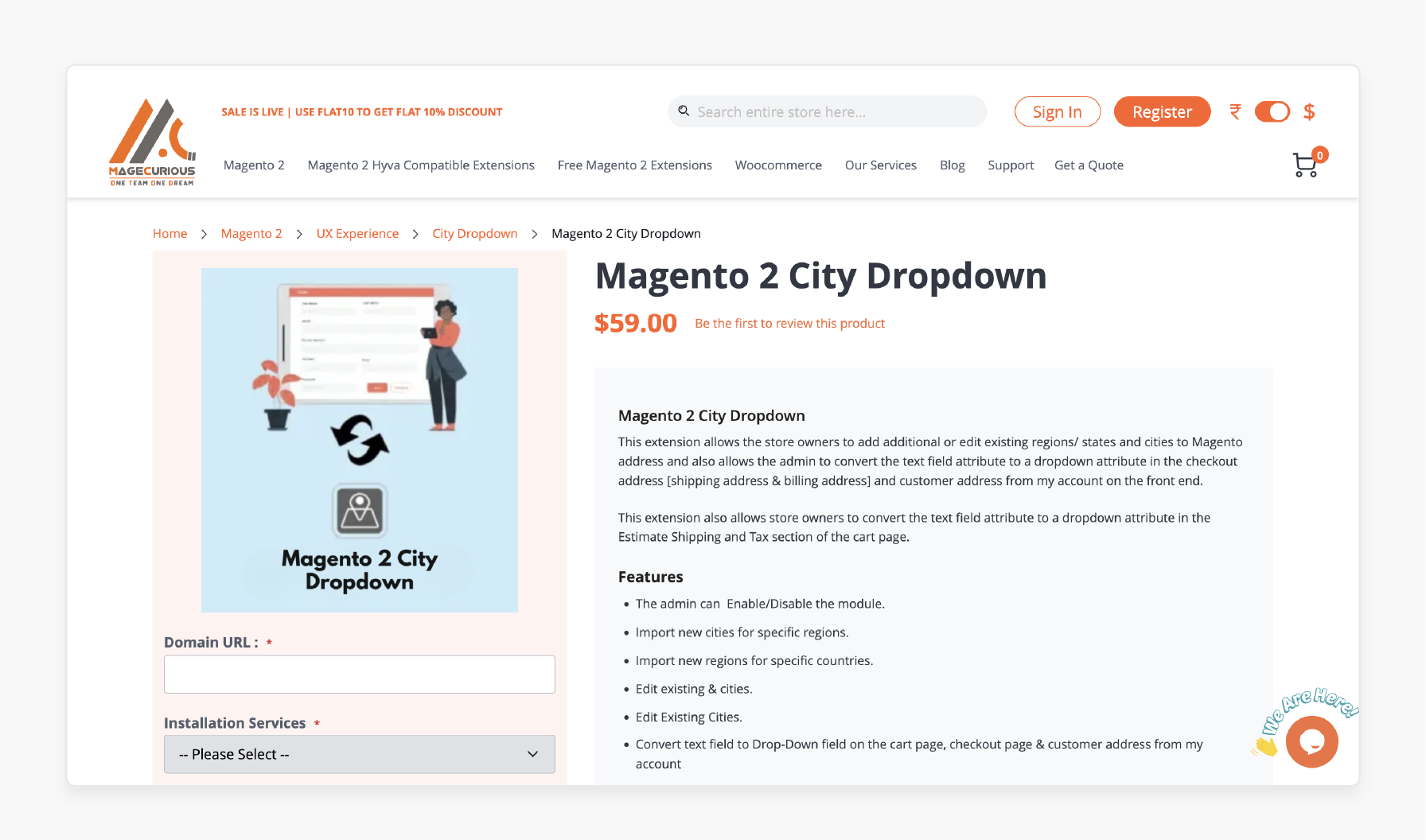The height and width of the screenshot is (840, 1426).
Task: Click the waving hand emoji near chat widget
Action: click(1264, 745)
